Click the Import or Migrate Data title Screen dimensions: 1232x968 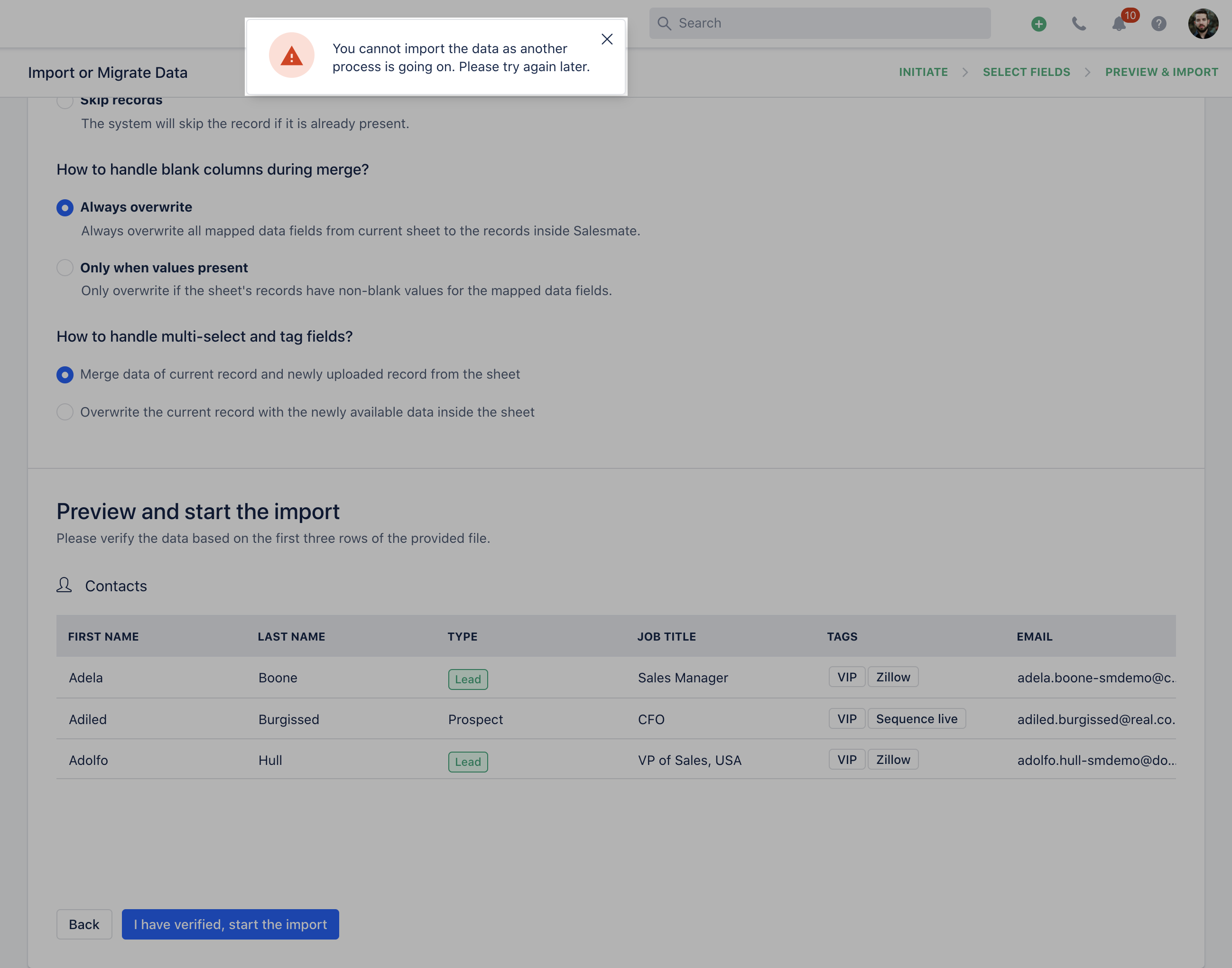[108, 73]
